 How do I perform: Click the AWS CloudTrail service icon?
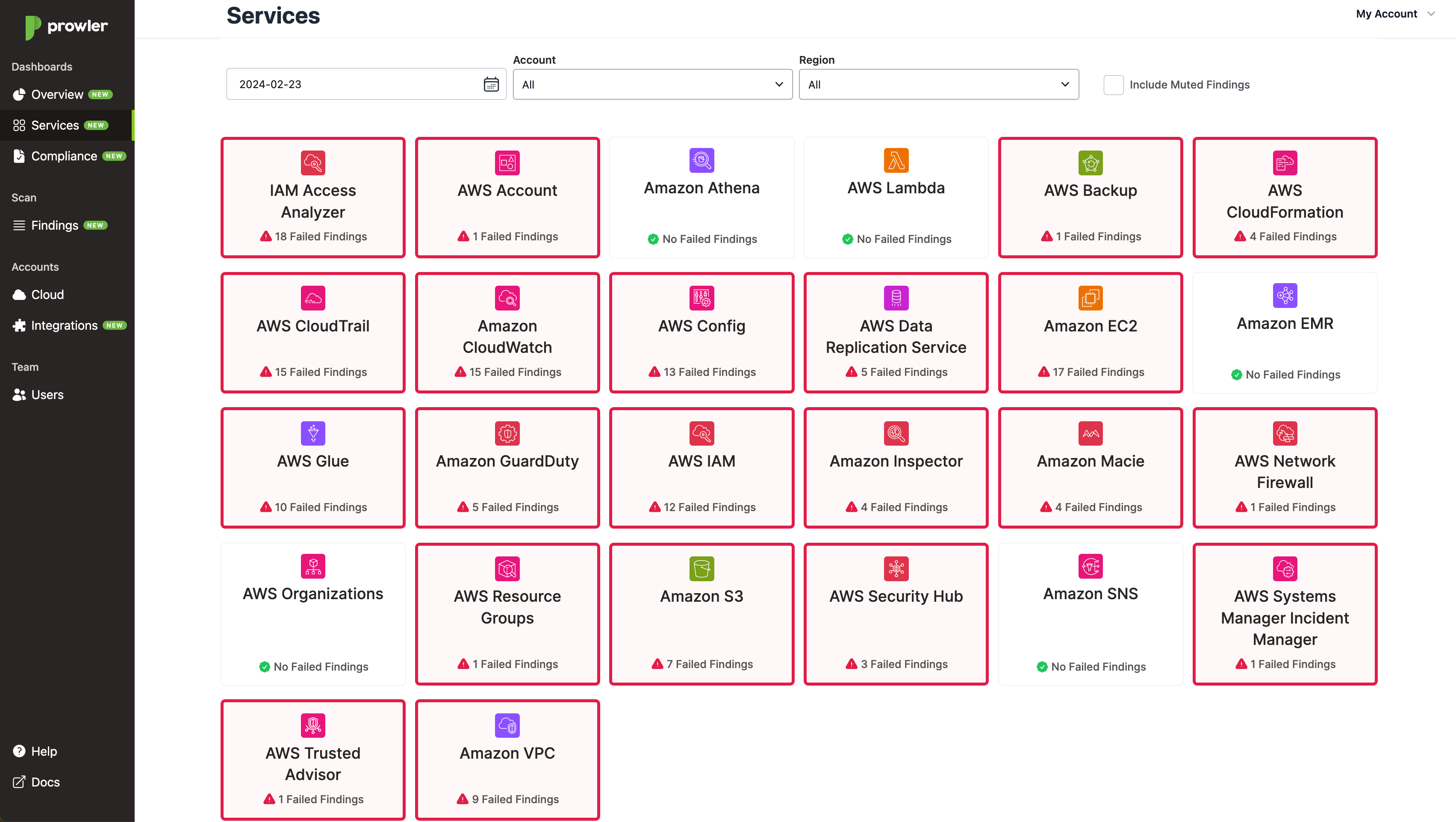[x=312, y=298]
